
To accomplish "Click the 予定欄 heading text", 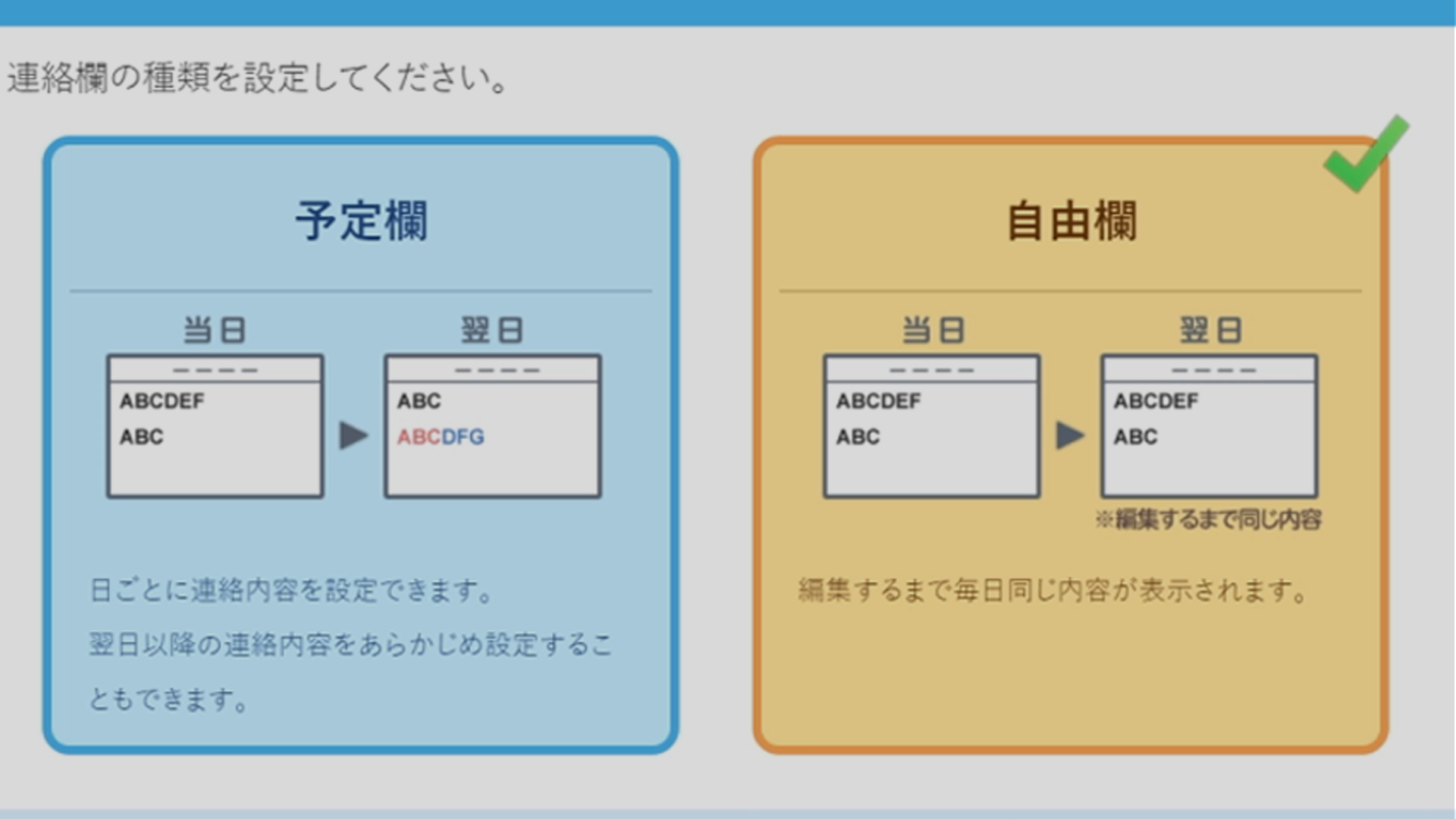I will [x=361, y=221].
